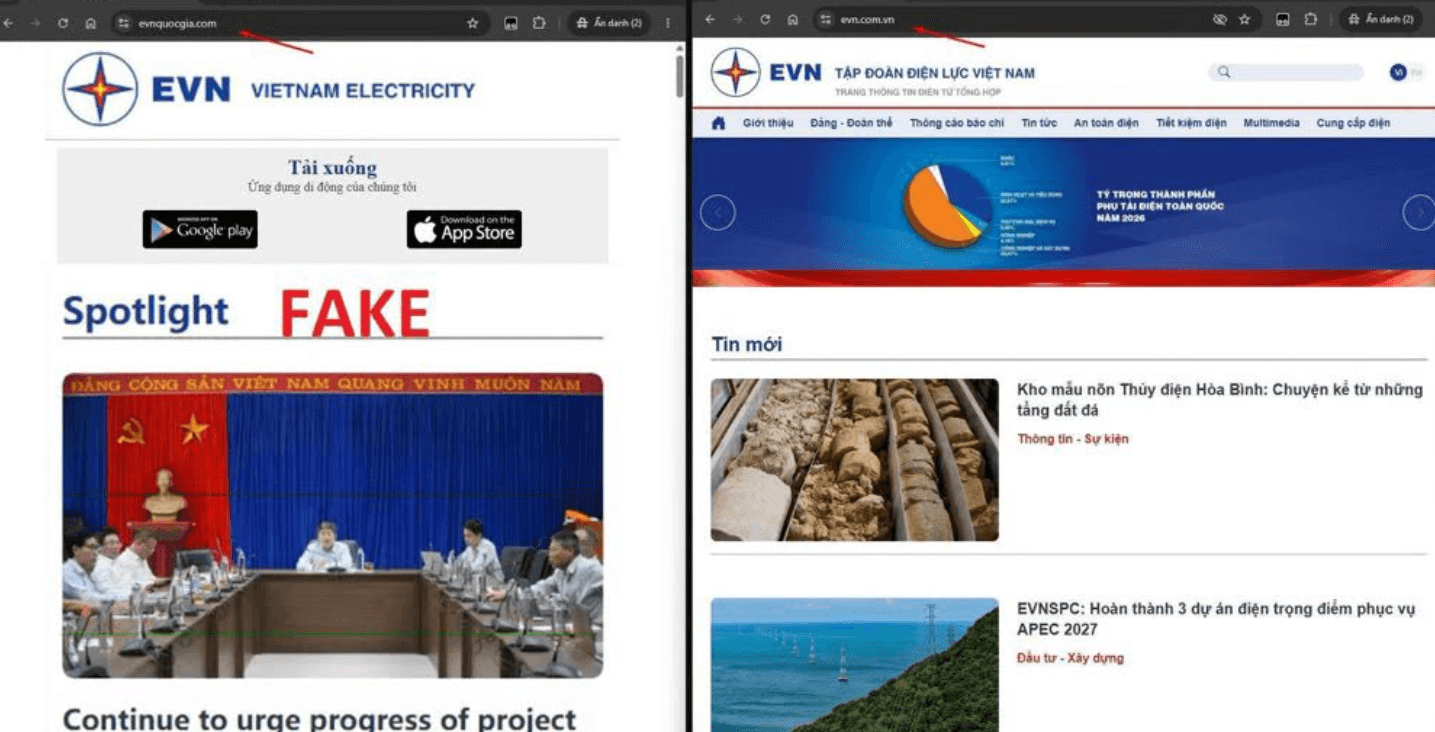The height and width of the screenshot is (732, 1435).
Task: Open site info icon beside evn.com.vn
Action: pos(826,19)
